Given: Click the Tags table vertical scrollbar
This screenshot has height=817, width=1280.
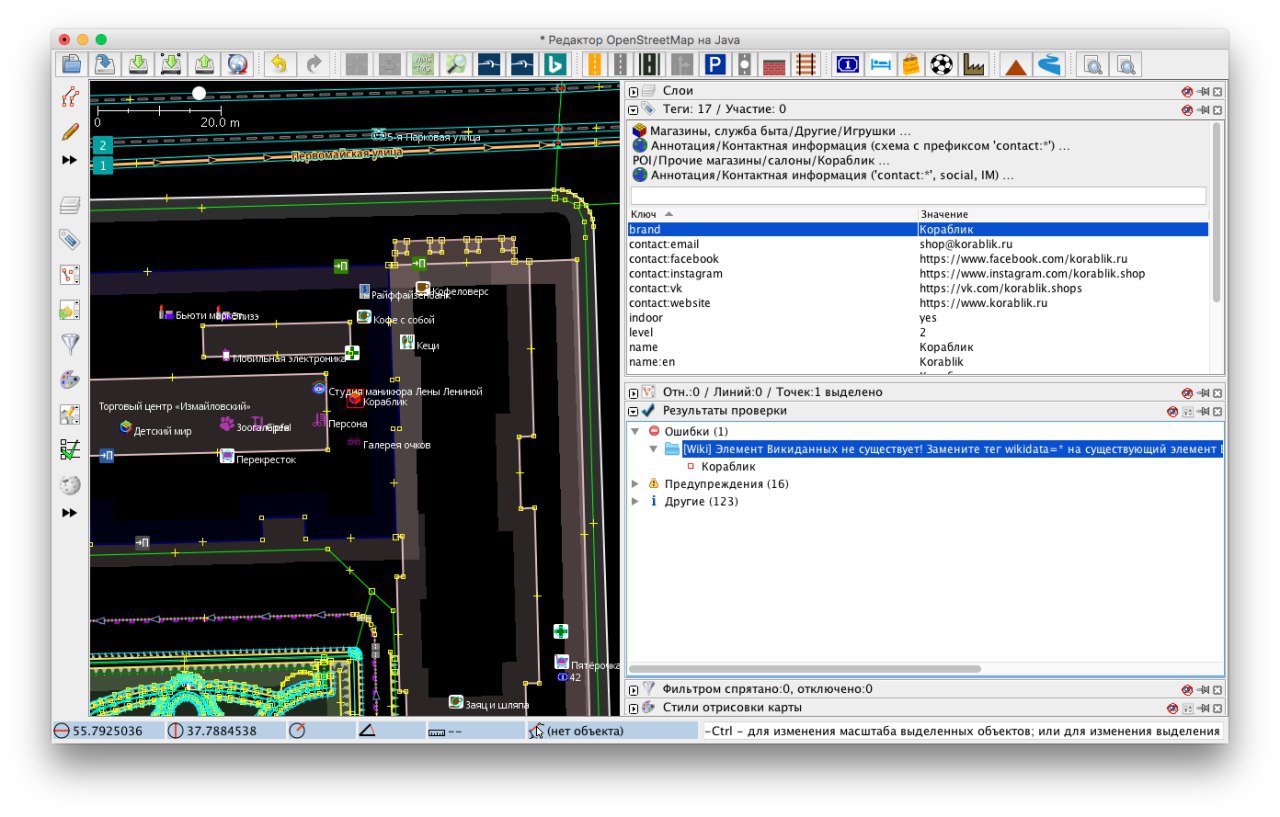Looking at the screenshot, I should [1216, 212].
